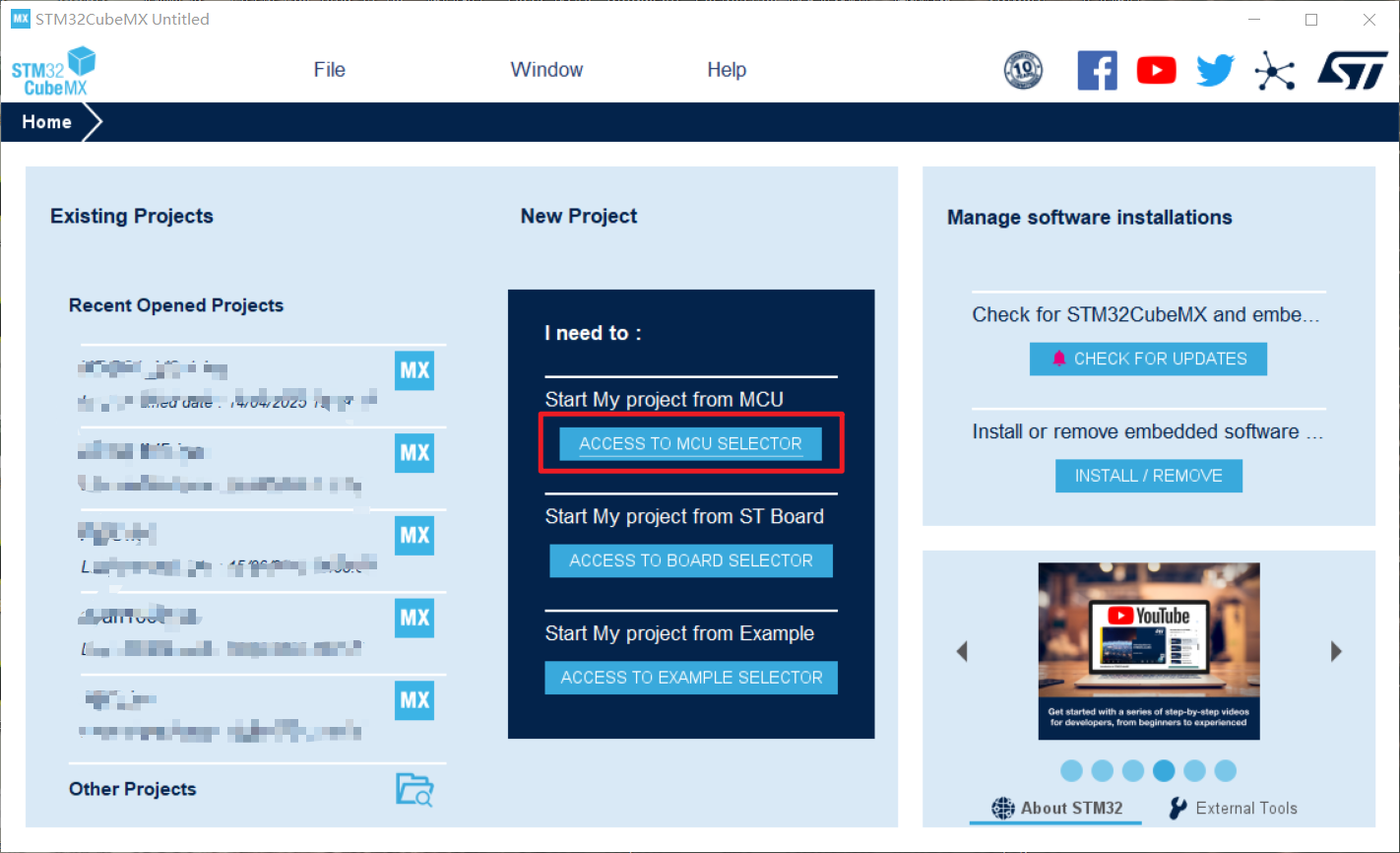This screenshot has width=1400, height=853.
Task: Open the YouTube getting-started video banner
Action: 1149,651
